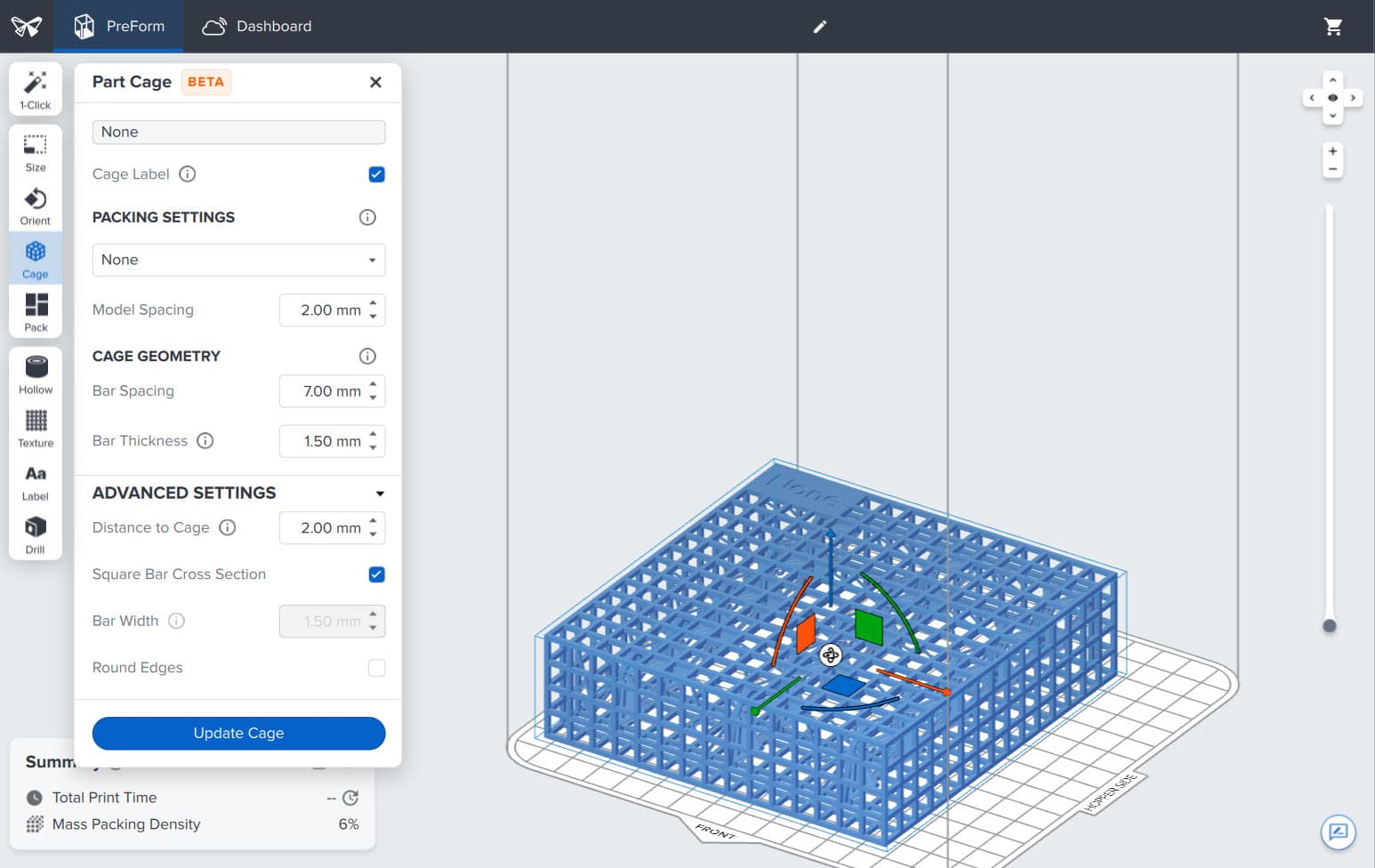
Task: Select the Cage tool
Action: pyautogui.click(x=36, y=259)
